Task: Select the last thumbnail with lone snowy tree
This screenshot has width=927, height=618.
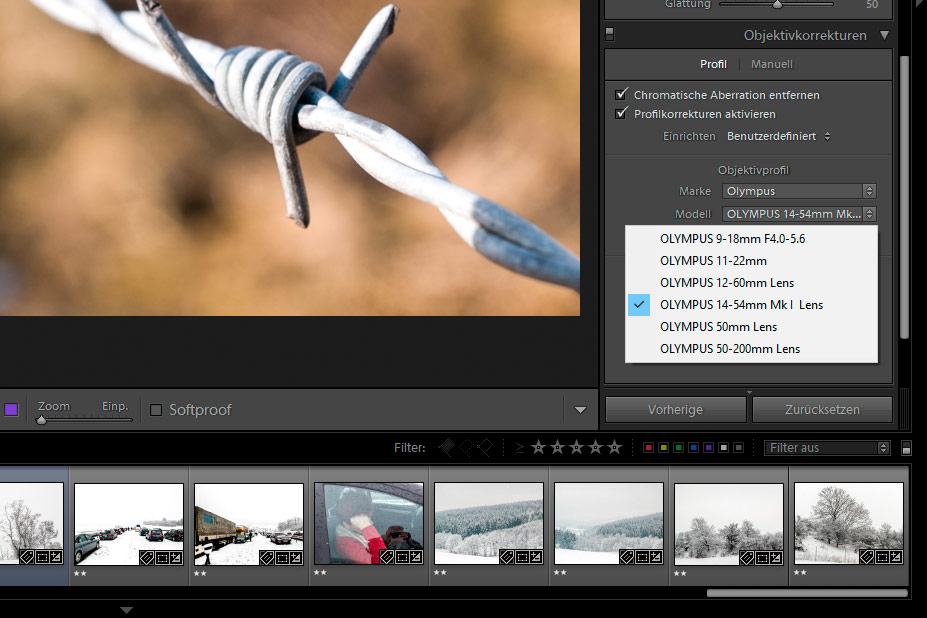Action: click(849, 523)
